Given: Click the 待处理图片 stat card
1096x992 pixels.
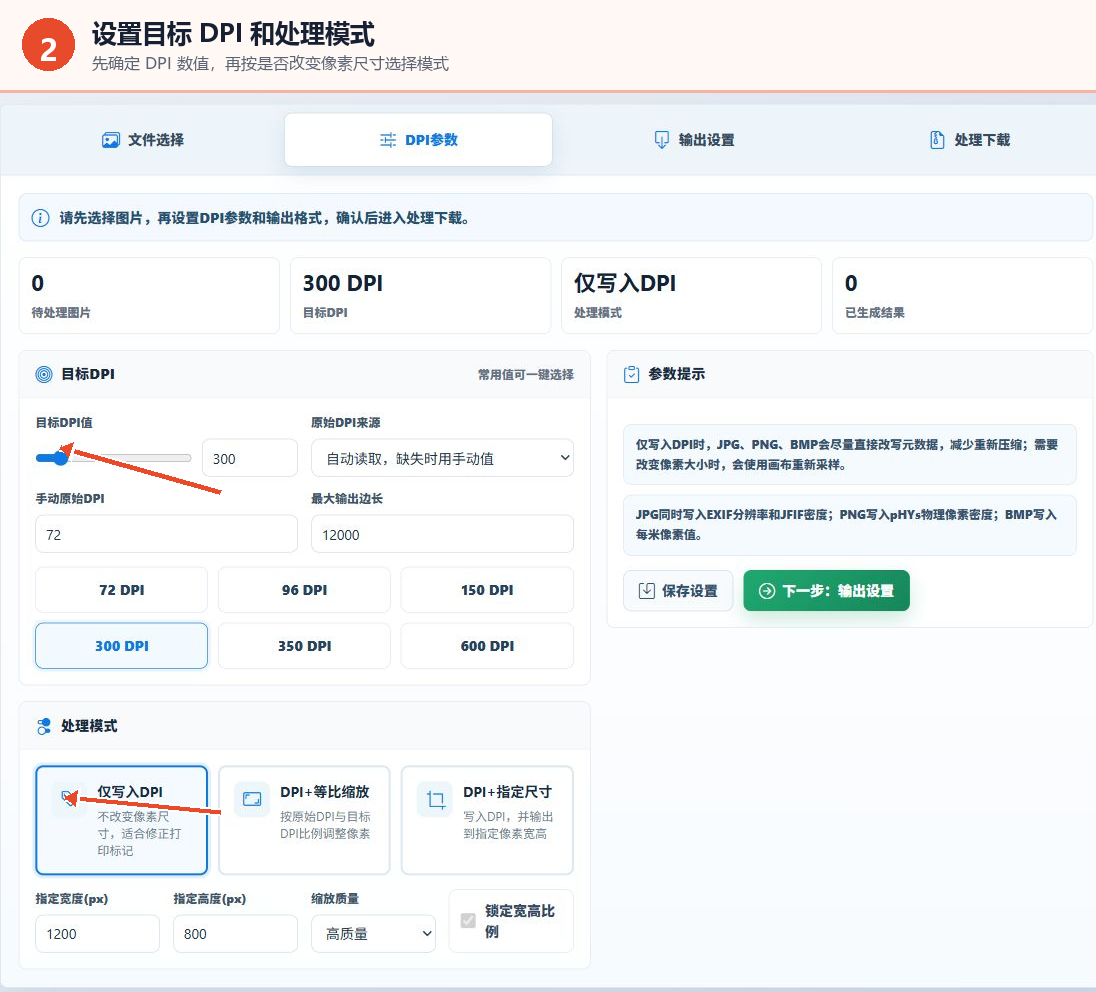Looking at the screenshot, I should (149, 296).
